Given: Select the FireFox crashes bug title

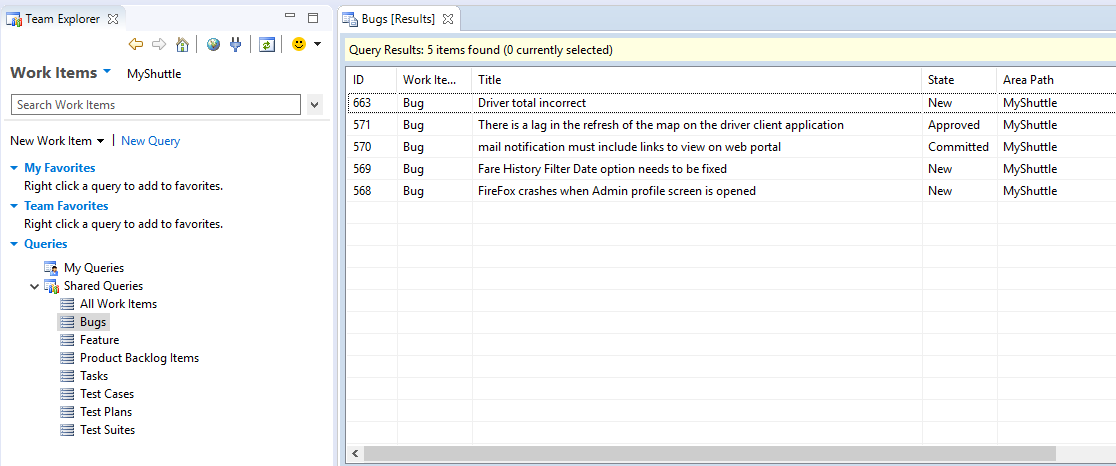Looking at the screenshot, I should [617, 191].
